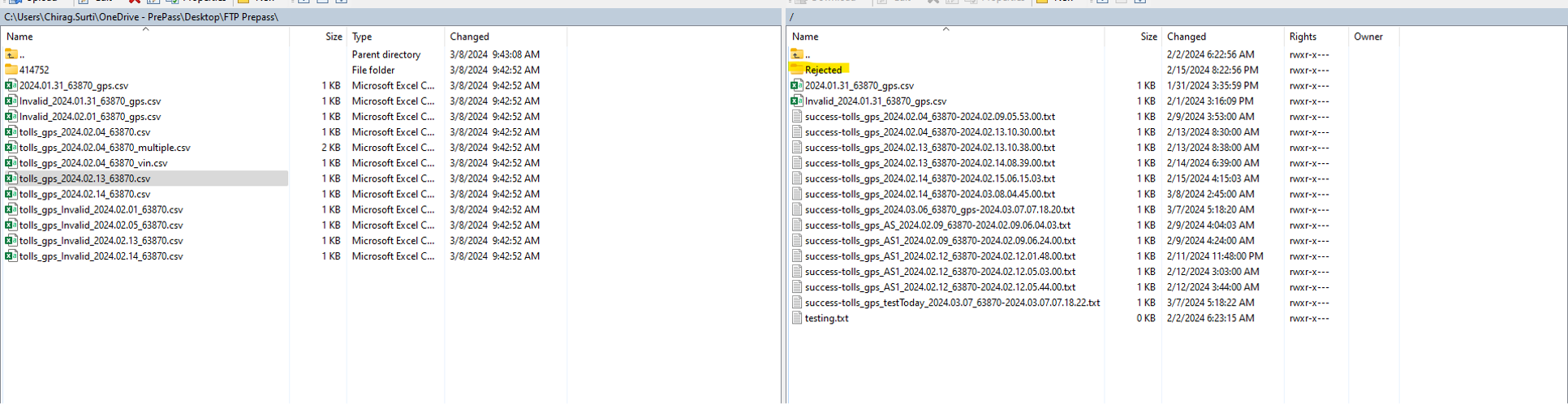Click the remote root path bar
The height and width of the screenshot is (404, 1568).
1136,17
